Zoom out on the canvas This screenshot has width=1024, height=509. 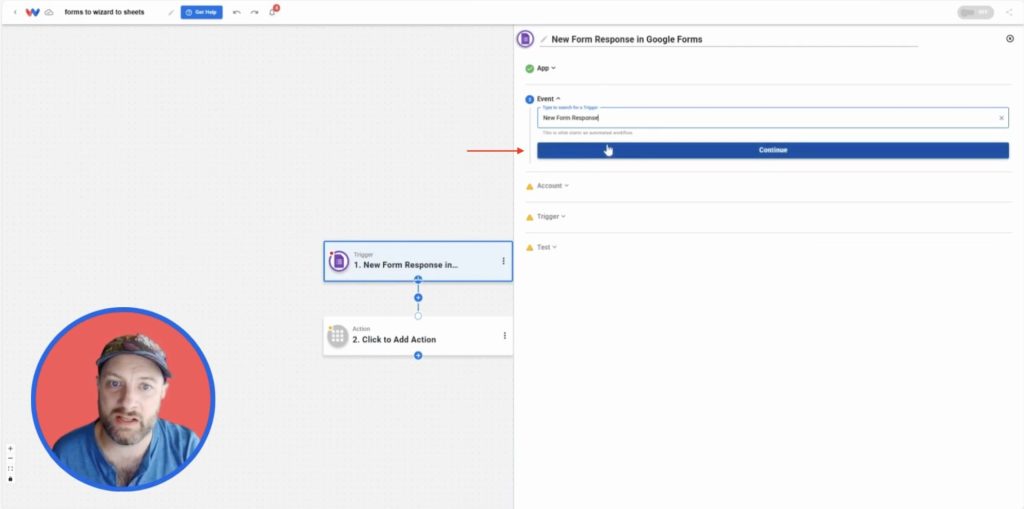point(10,459)
